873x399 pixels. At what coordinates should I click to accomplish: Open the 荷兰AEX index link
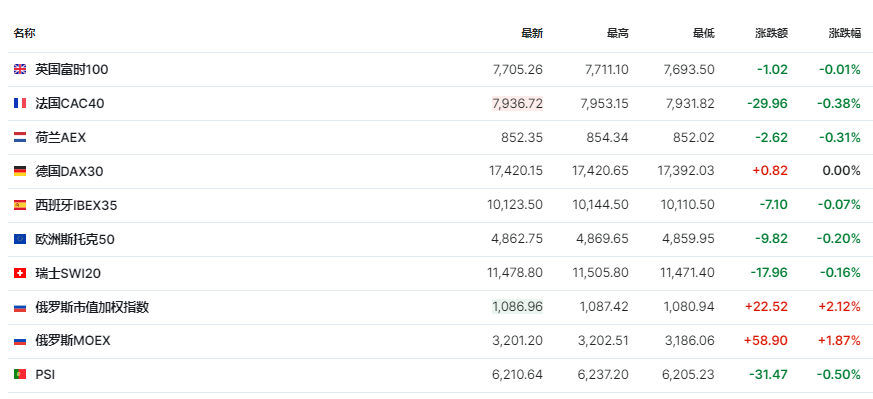61,137
